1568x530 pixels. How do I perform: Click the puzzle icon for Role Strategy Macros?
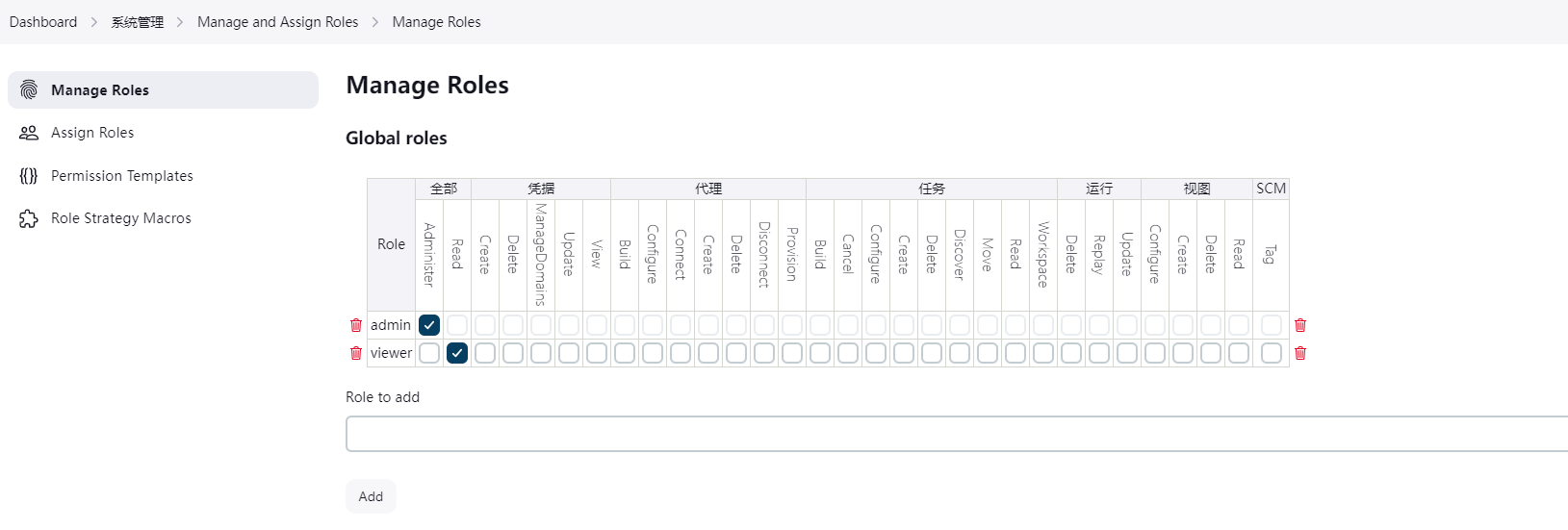point(29,218)
